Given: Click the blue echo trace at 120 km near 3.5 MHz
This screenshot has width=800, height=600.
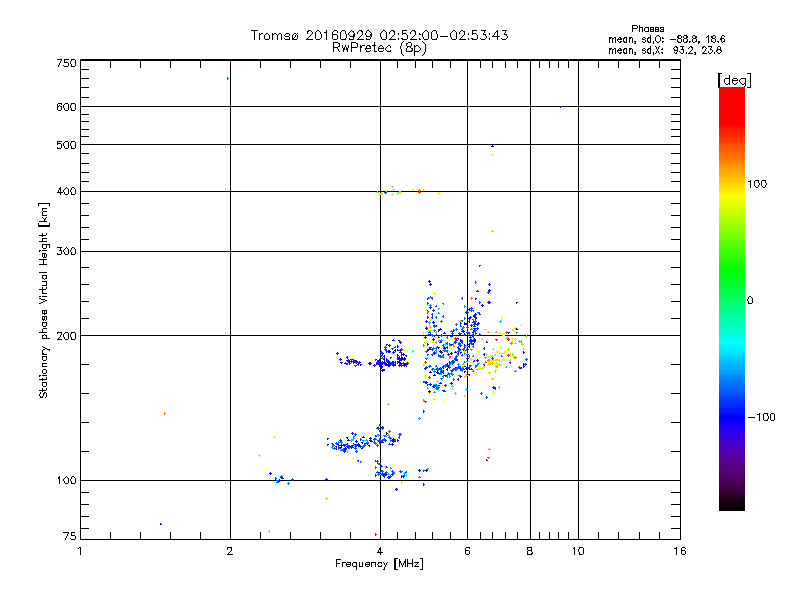Looking at the screenshot, I should [x=363, y=439].
